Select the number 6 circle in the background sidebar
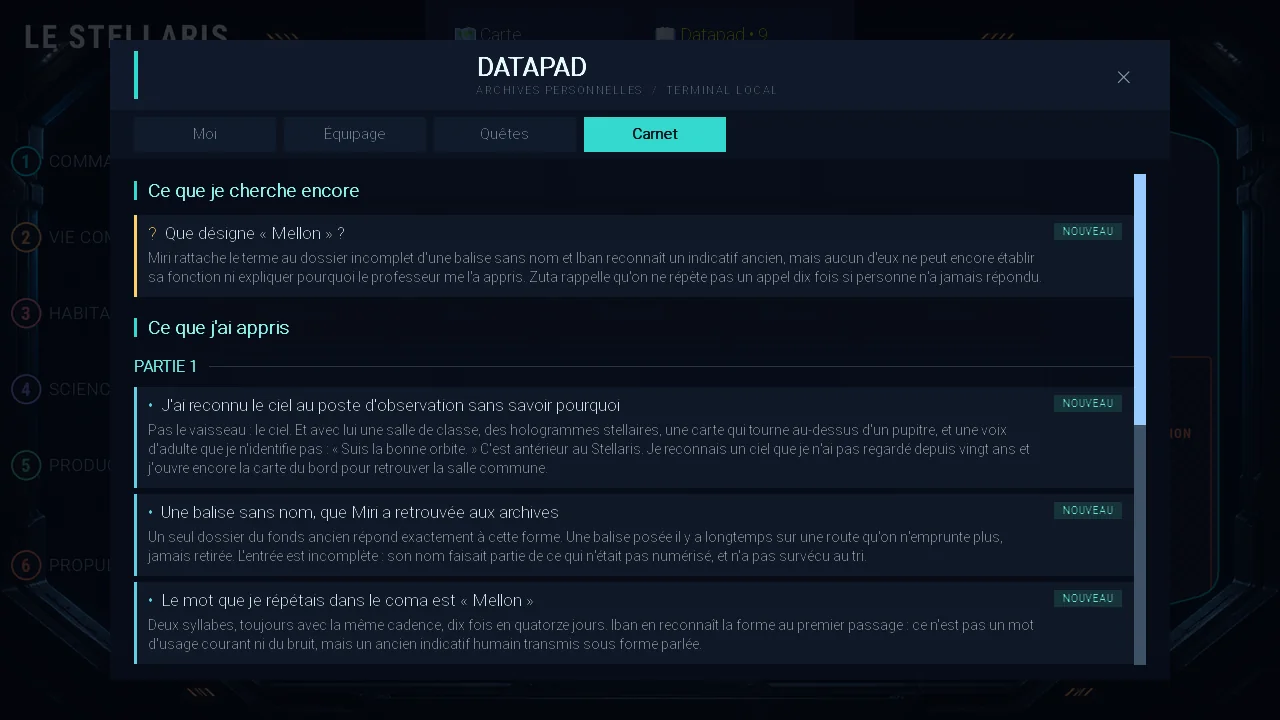The image size is (1280, 720). pyautogui.click(x=26, y=565)
